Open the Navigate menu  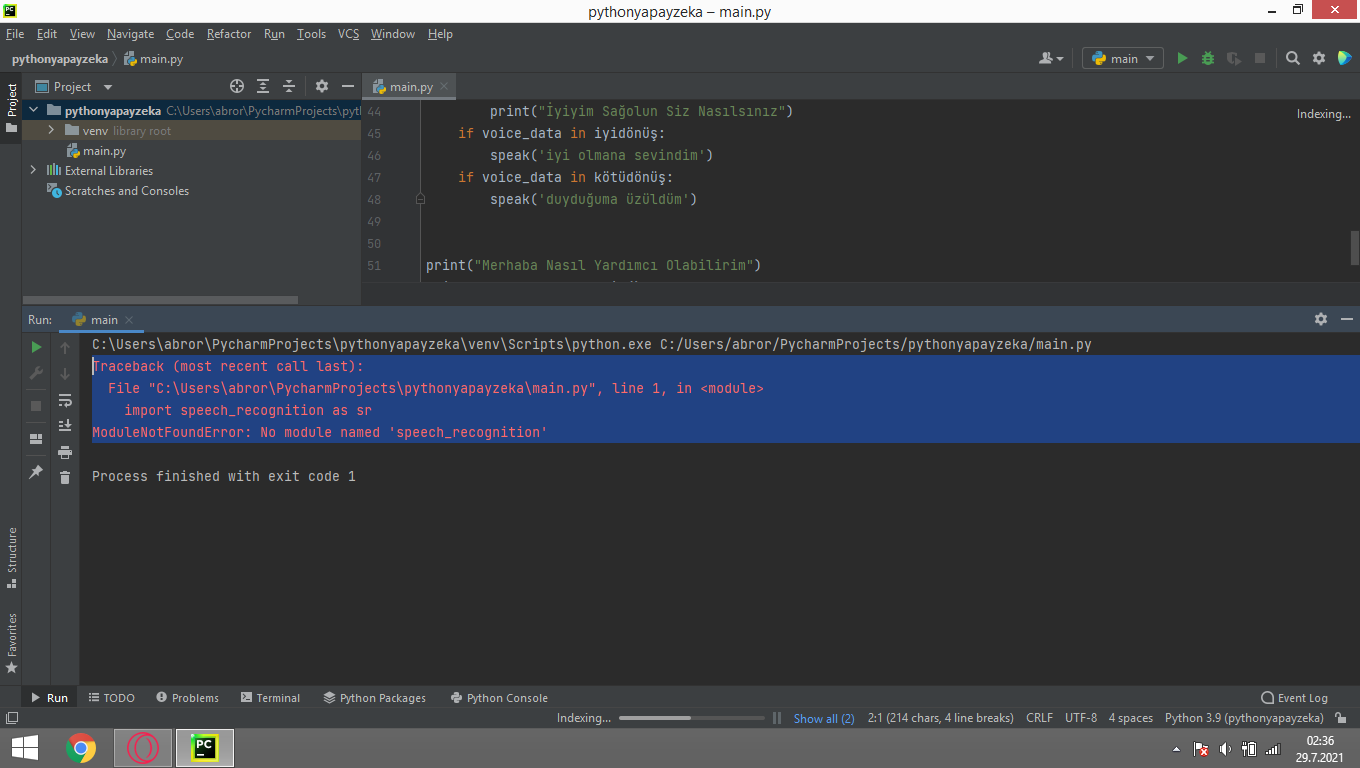click(130, 34)
